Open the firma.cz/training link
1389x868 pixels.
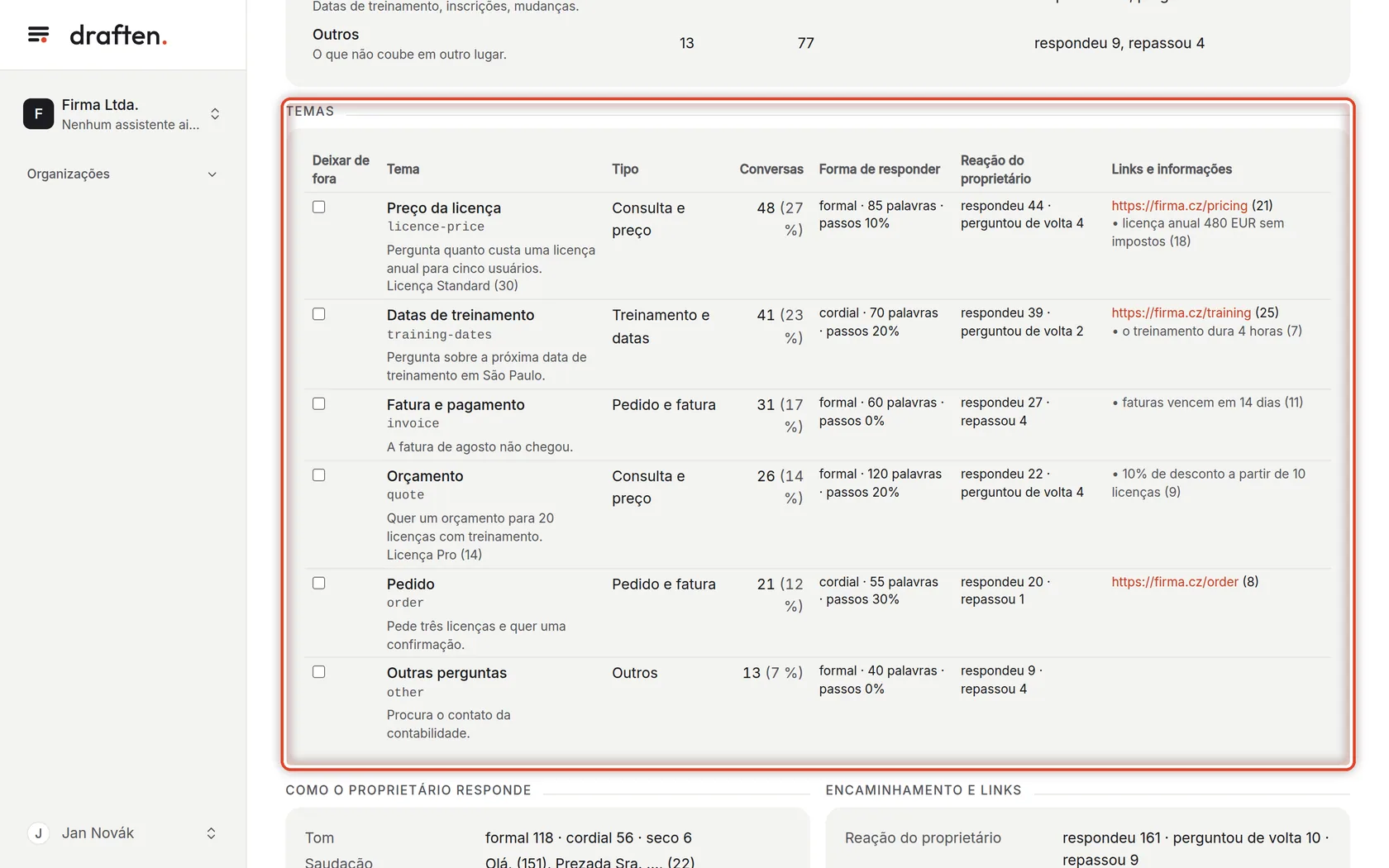(x=1181, y=313)
